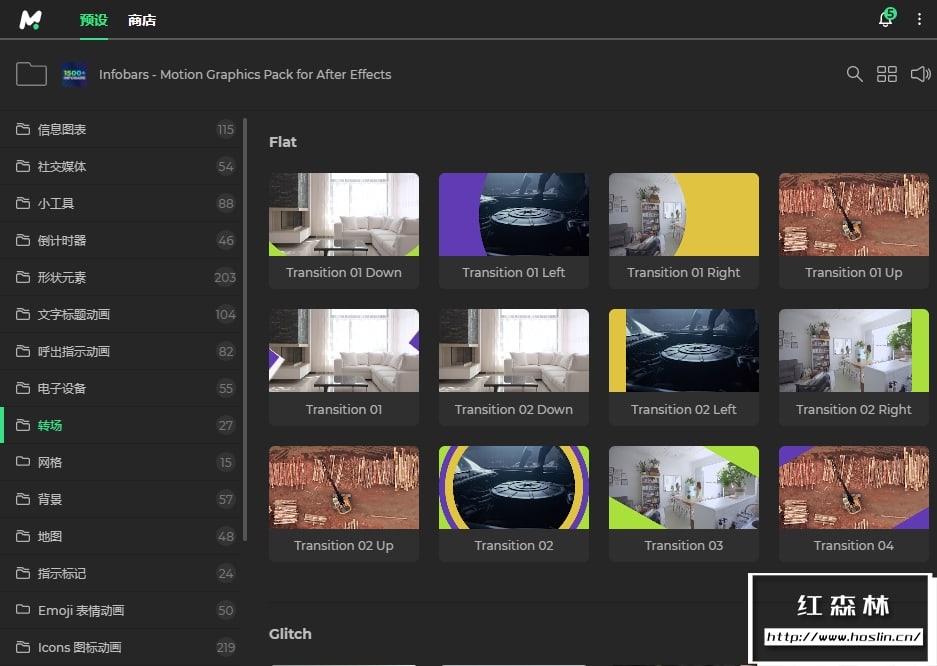Screen dimensions: 937x666
Task: Select Transition 02 Down thumbnail
Action: coord(513,351)
